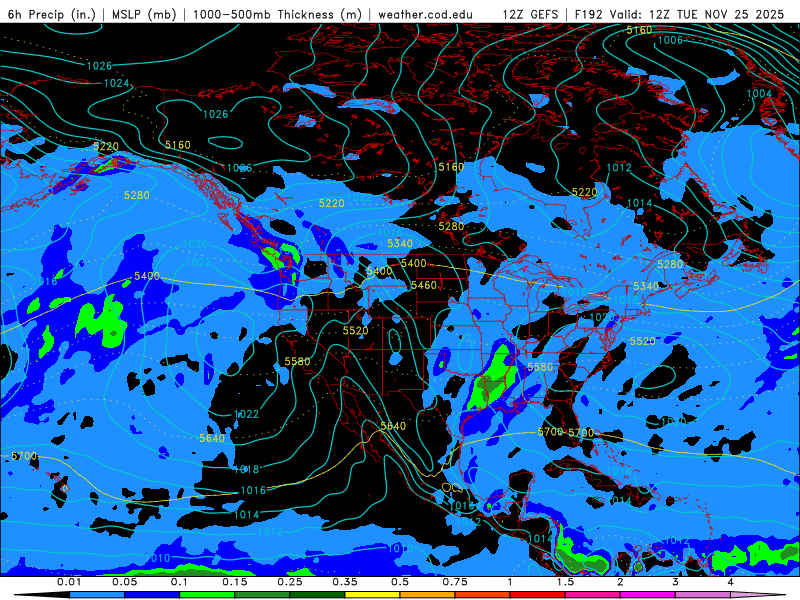Click the 1004 isobar label near Greenland
This screenshot has width=800, height=600.
pyautogui.click(x=759, y=93)
